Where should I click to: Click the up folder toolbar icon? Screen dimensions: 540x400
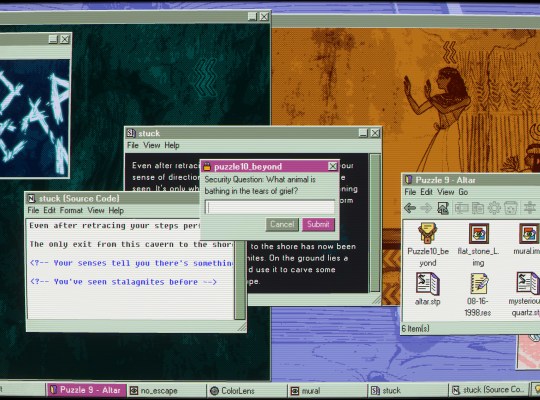point(443,208)
